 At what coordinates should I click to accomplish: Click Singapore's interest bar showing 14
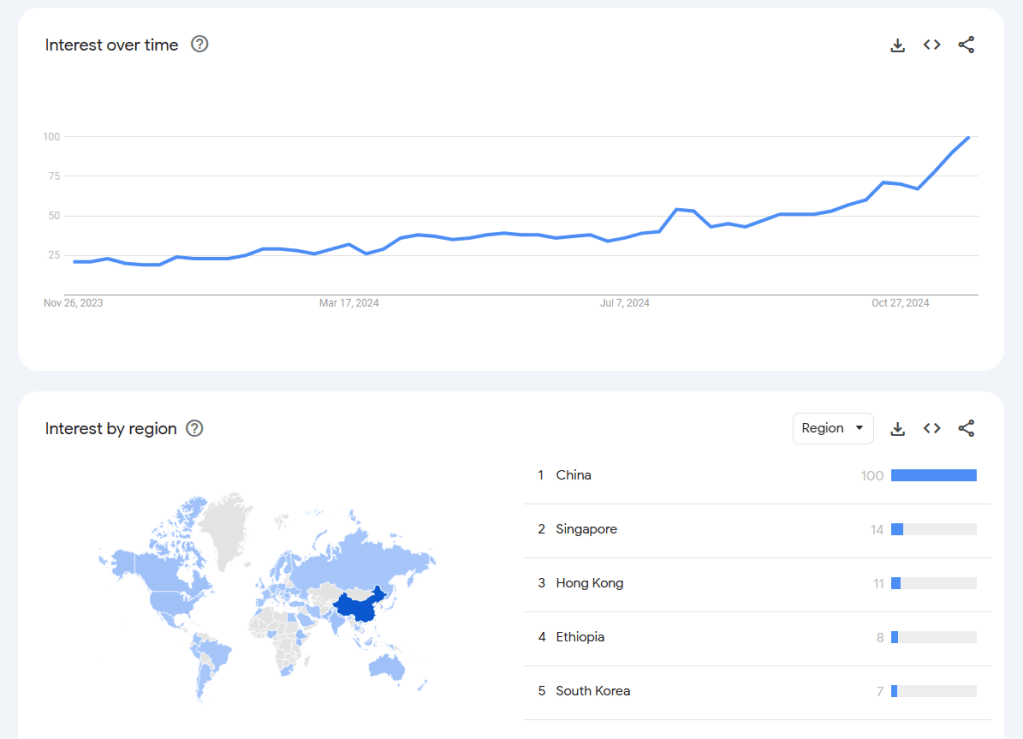pyautogui.click(x=897, y=529)
